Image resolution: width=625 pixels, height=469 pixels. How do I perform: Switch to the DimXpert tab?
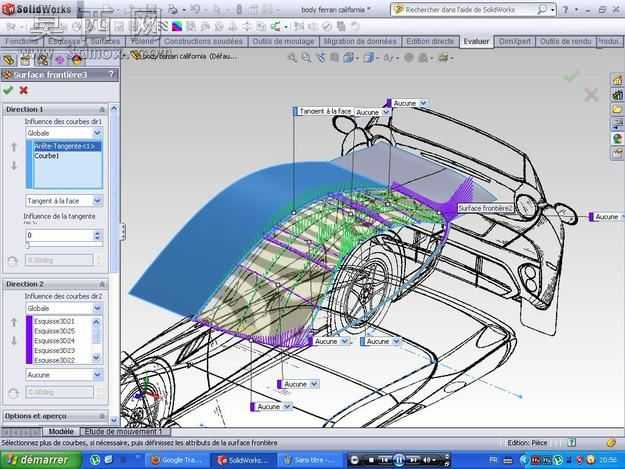click(514, 41)
